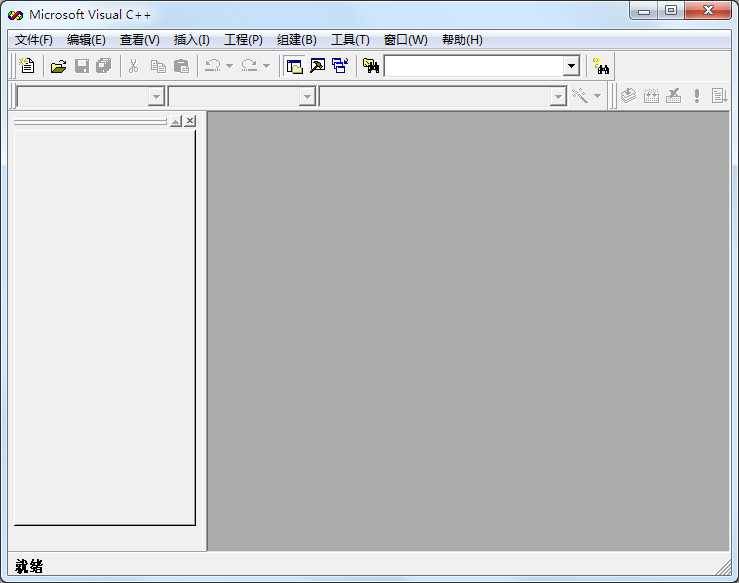The width and height of the screenshot is (739, 583).
Task: Maximize the Microsoft Visual C++ window
Action: click(x=671, y=10)
